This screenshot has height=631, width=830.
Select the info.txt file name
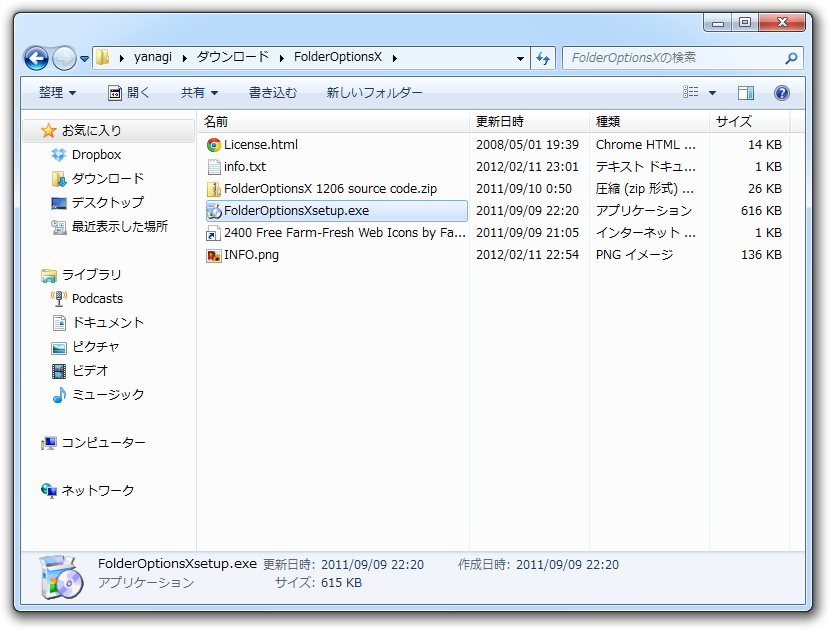tap(245, 167)
